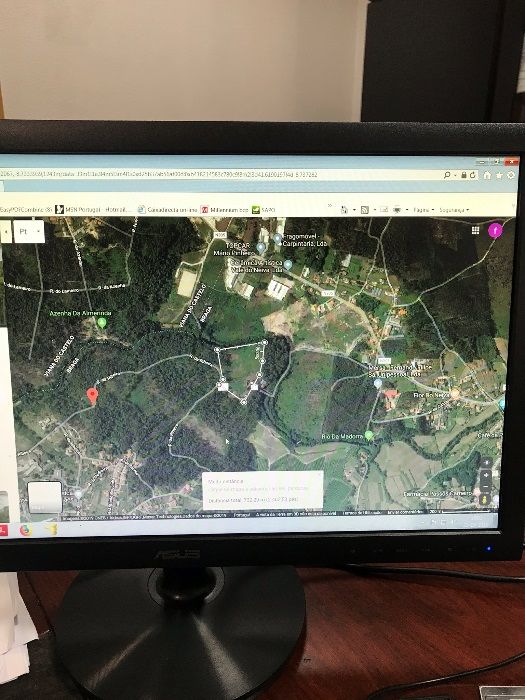Click the red location pin on map
Image resolution: width=525 pixels, height=700 pixels.
coord(92,396)
